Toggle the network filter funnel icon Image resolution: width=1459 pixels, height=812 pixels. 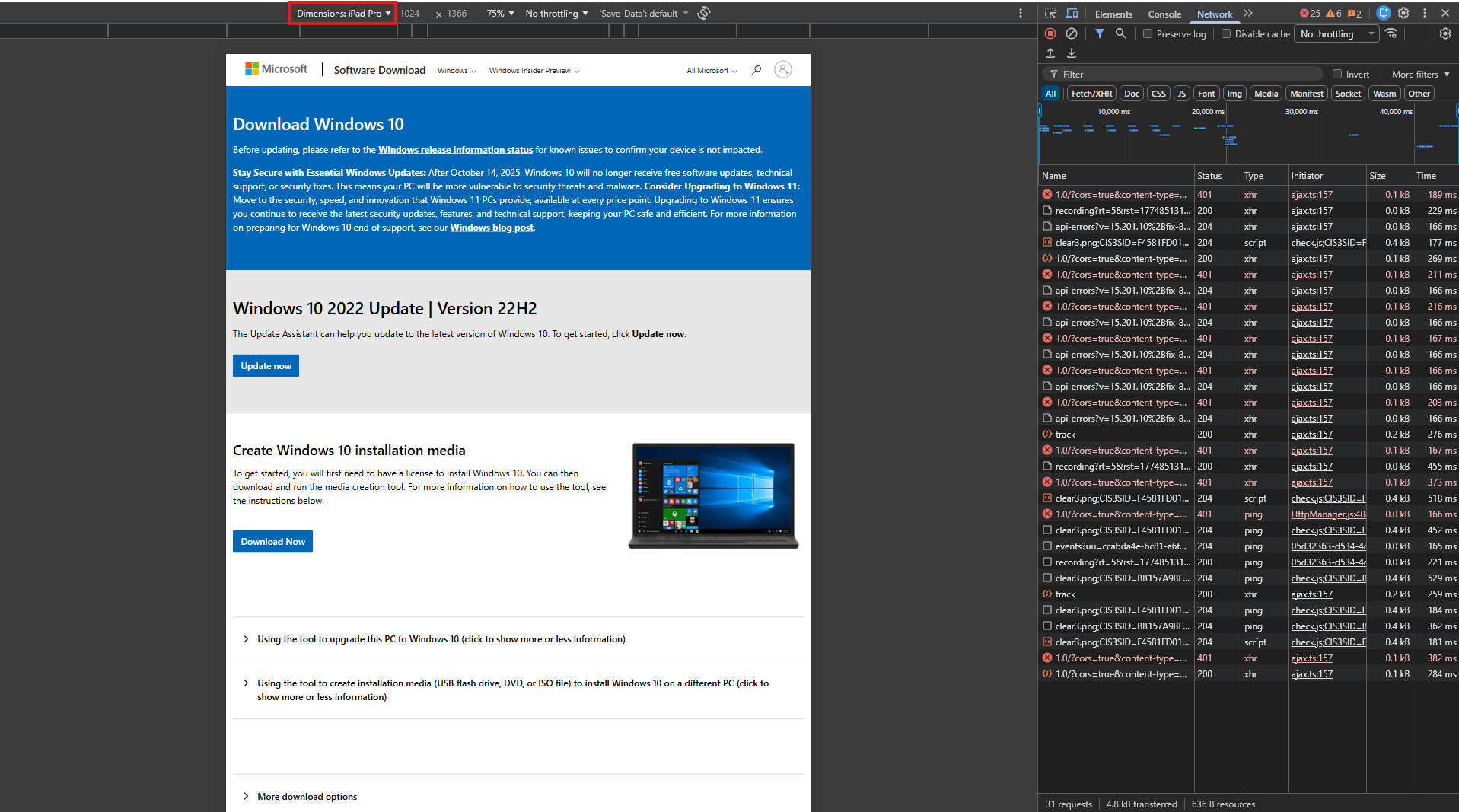tap(1100, 33)
